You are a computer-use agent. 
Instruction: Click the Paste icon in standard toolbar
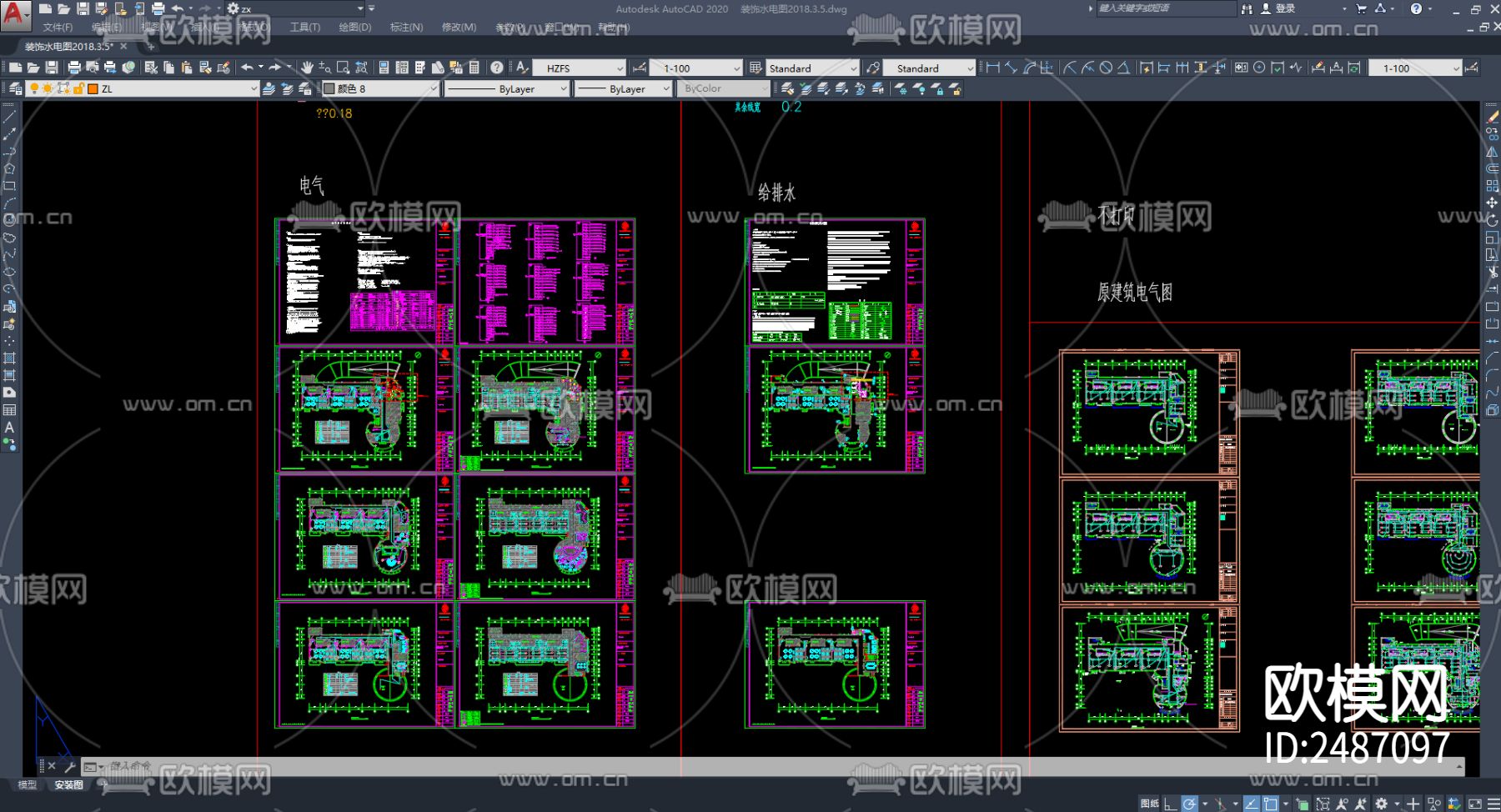point(187,68)
